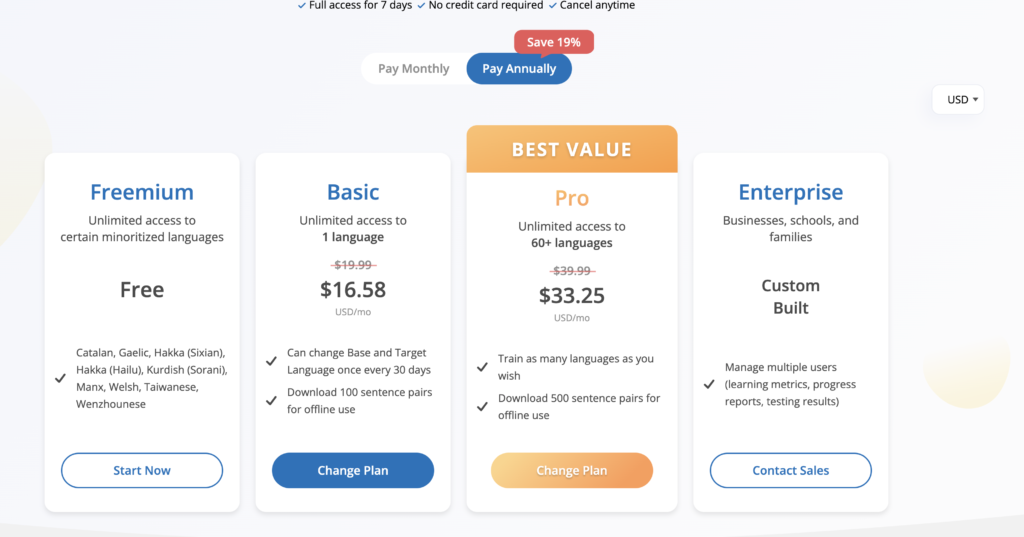Viewport: 1024px width, 537px height.
Task: Click Change Plan under Basic
Action: (x=353, y=470)
